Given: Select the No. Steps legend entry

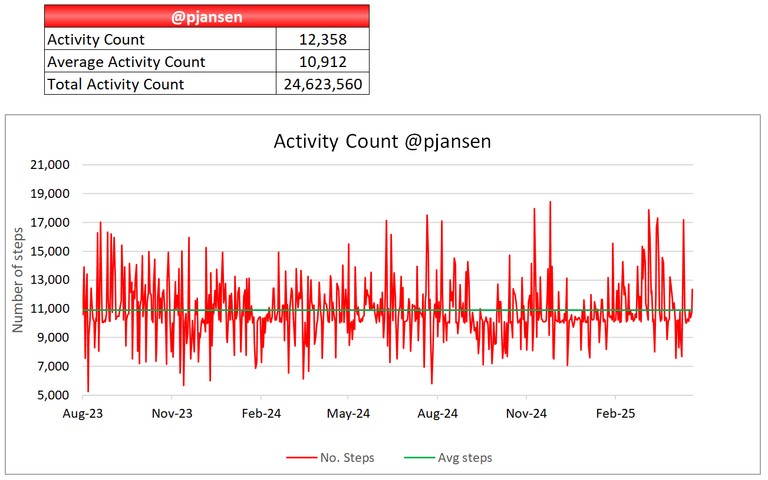Looking at the screenshot, I should (331, 457).
